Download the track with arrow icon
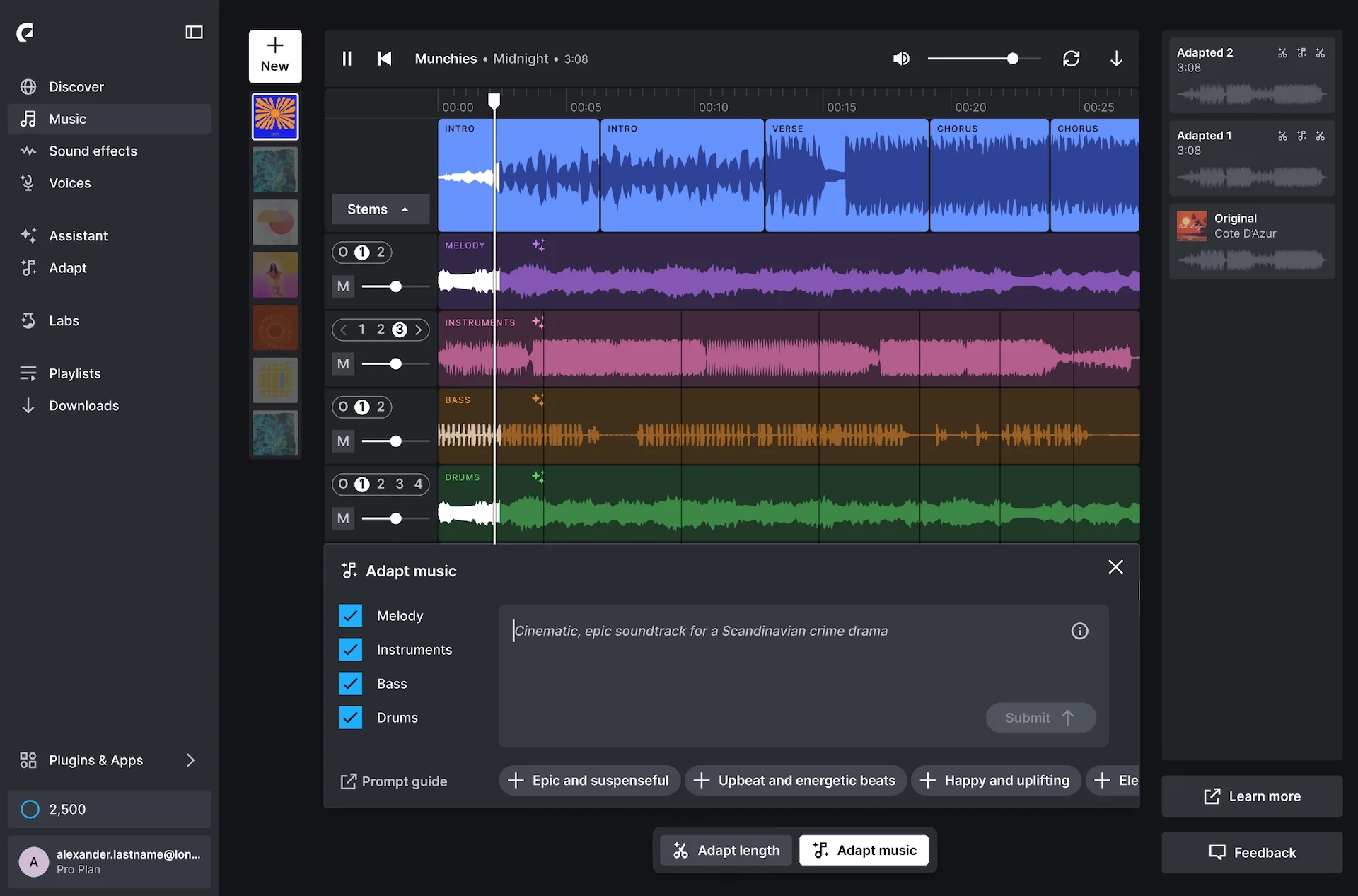 pyautogui.click(x=1116, y=59)
